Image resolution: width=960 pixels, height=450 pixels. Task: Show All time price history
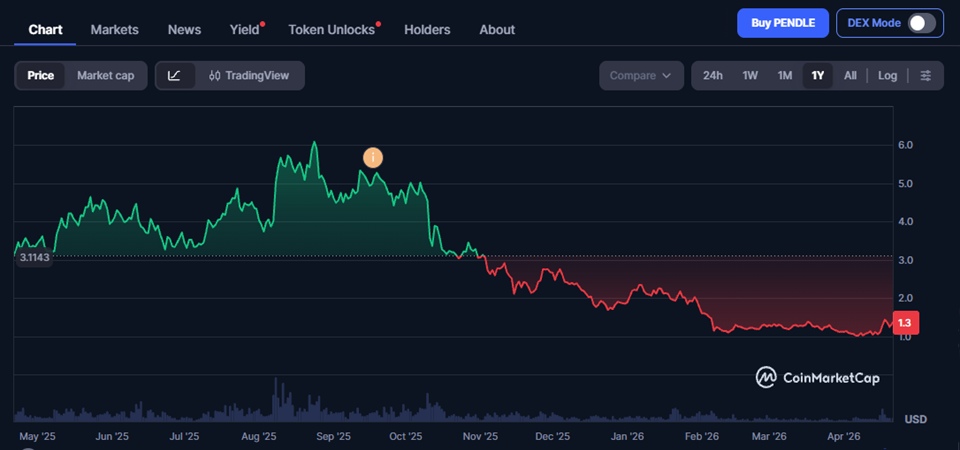pyautogui.click(x=850, y=76)
